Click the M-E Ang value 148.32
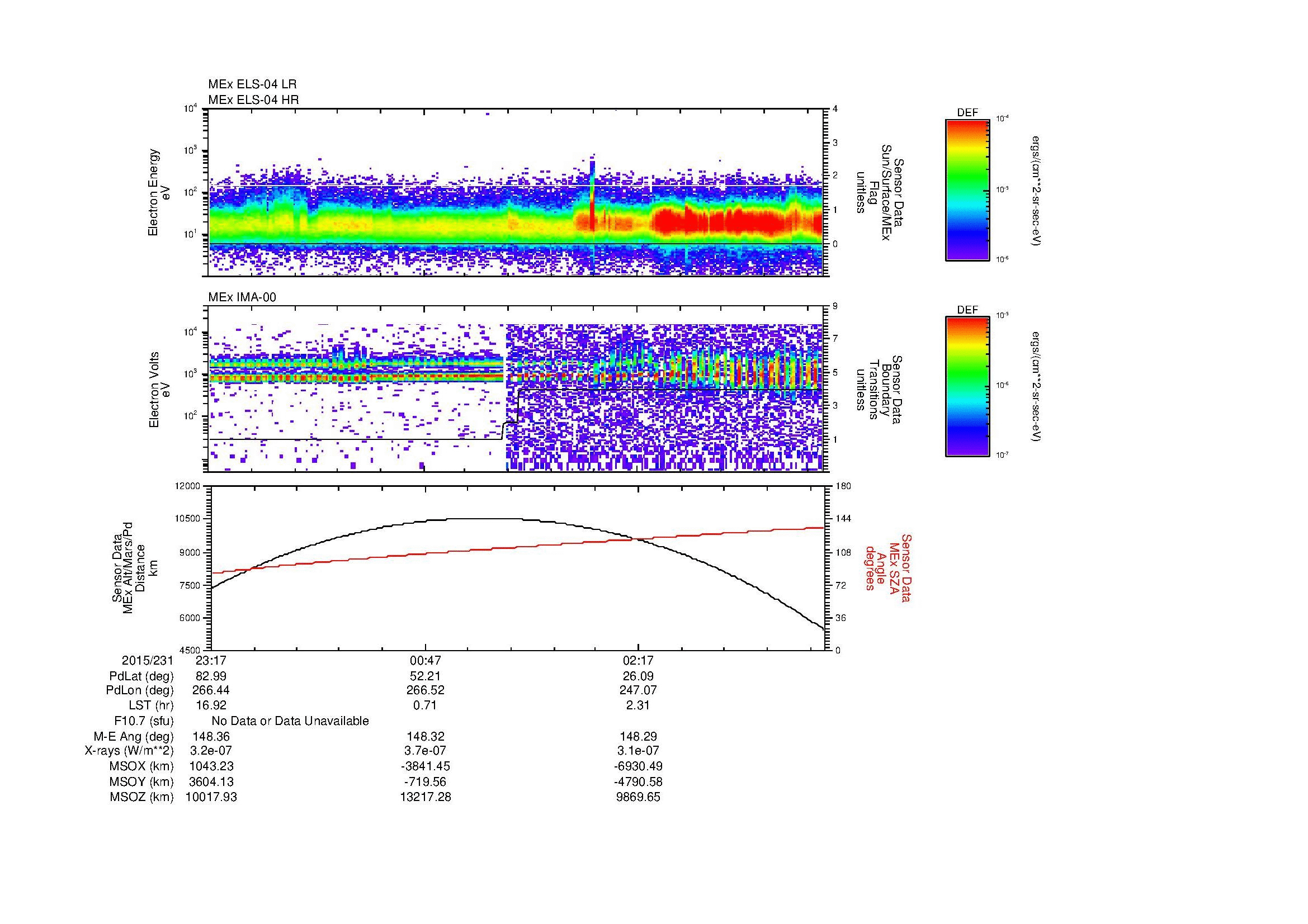1308x924 pixels. tap(426, 736)
